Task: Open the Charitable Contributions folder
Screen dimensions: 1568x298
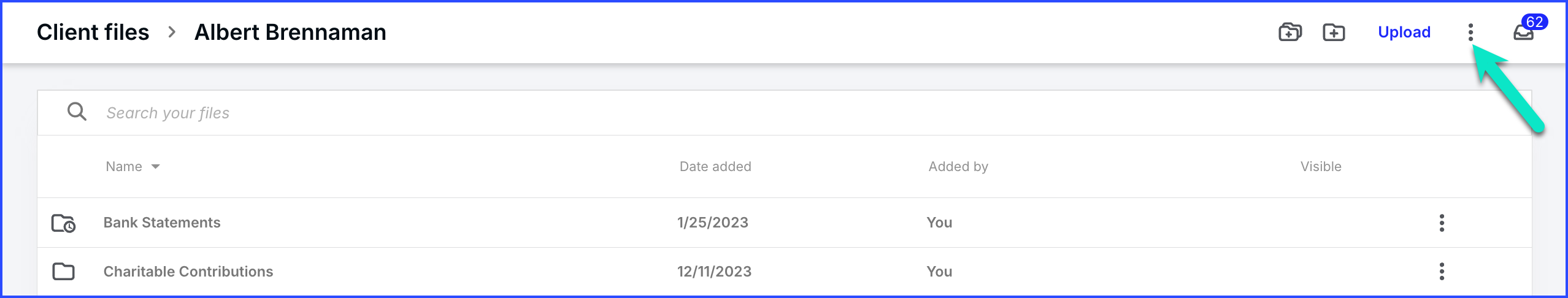Action: point(188,272)
